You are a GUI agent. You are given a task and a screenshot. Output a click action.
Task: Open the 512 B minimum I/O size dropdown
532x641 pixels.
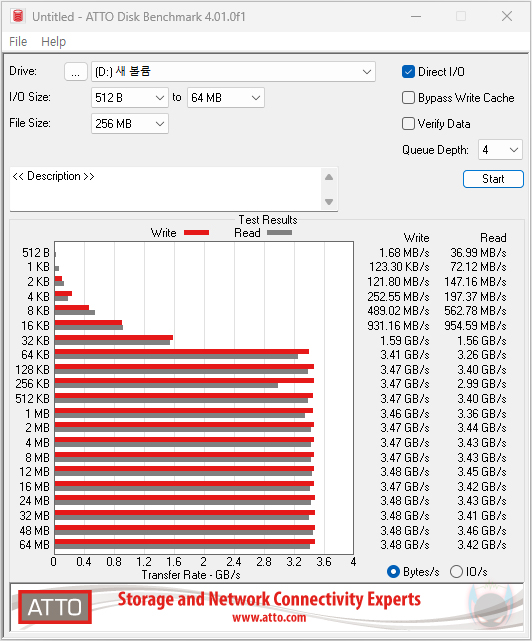130,98
